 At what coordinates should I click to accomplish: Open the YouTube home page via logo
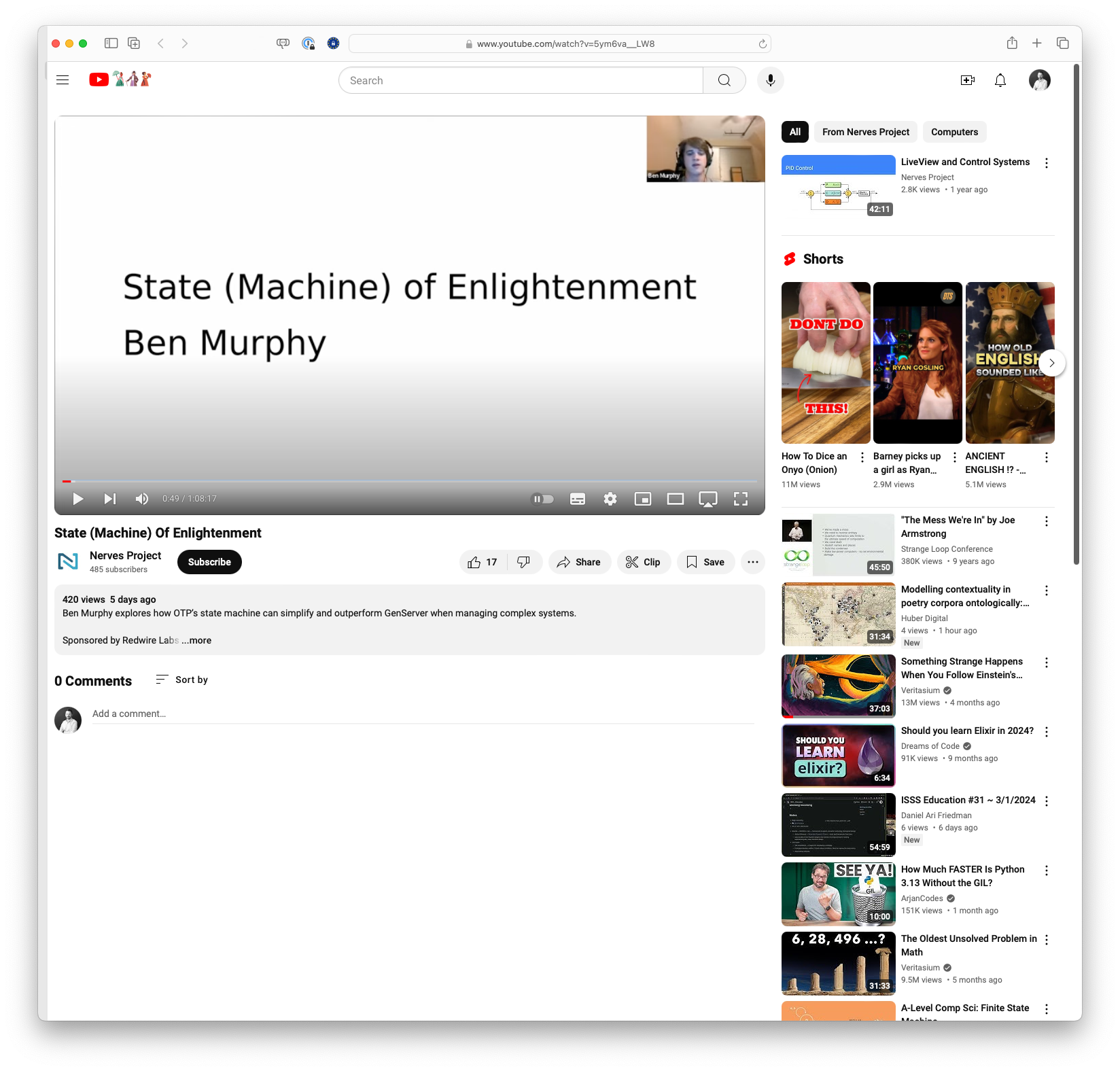99,80
